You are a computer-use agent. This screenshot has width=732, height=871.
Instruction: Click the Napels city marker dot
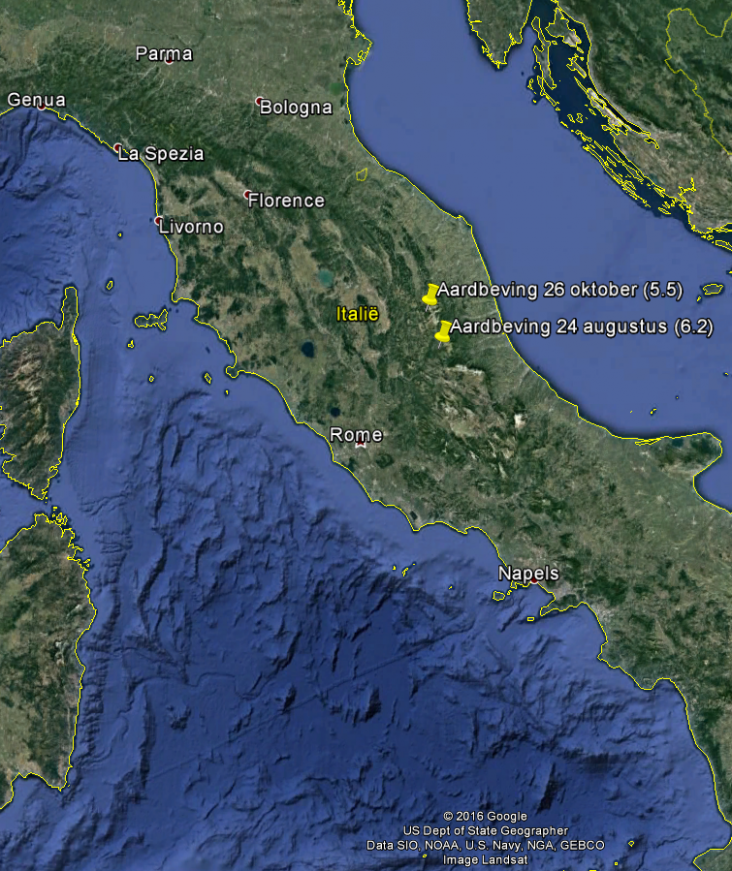534,580
